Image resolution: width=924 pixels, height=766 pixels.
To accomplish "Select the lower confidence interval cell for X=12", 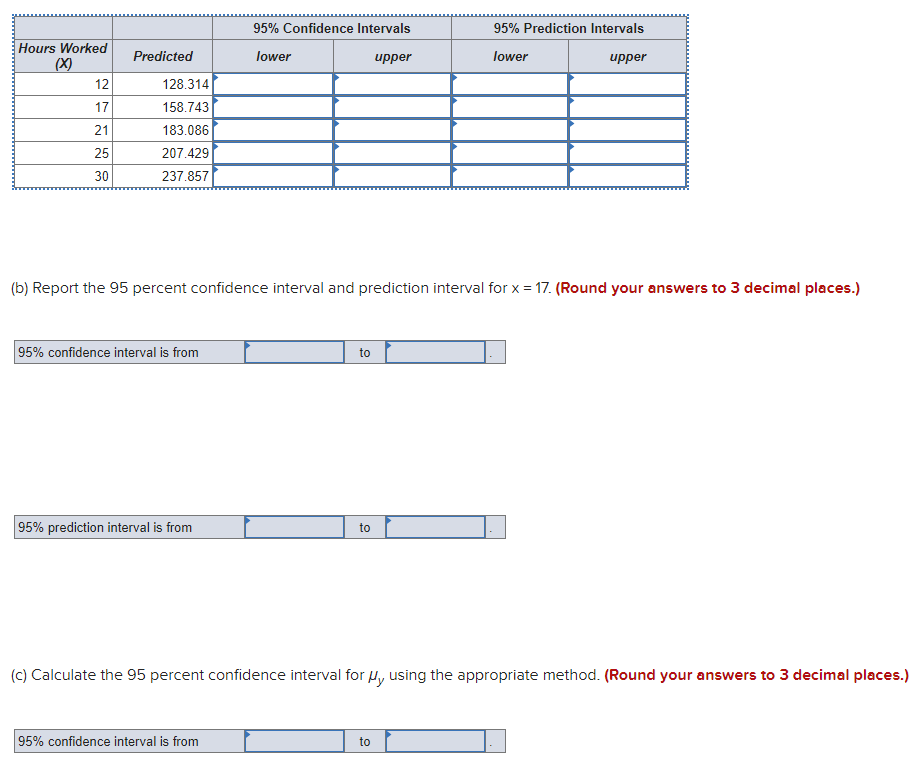I will 274,84.
